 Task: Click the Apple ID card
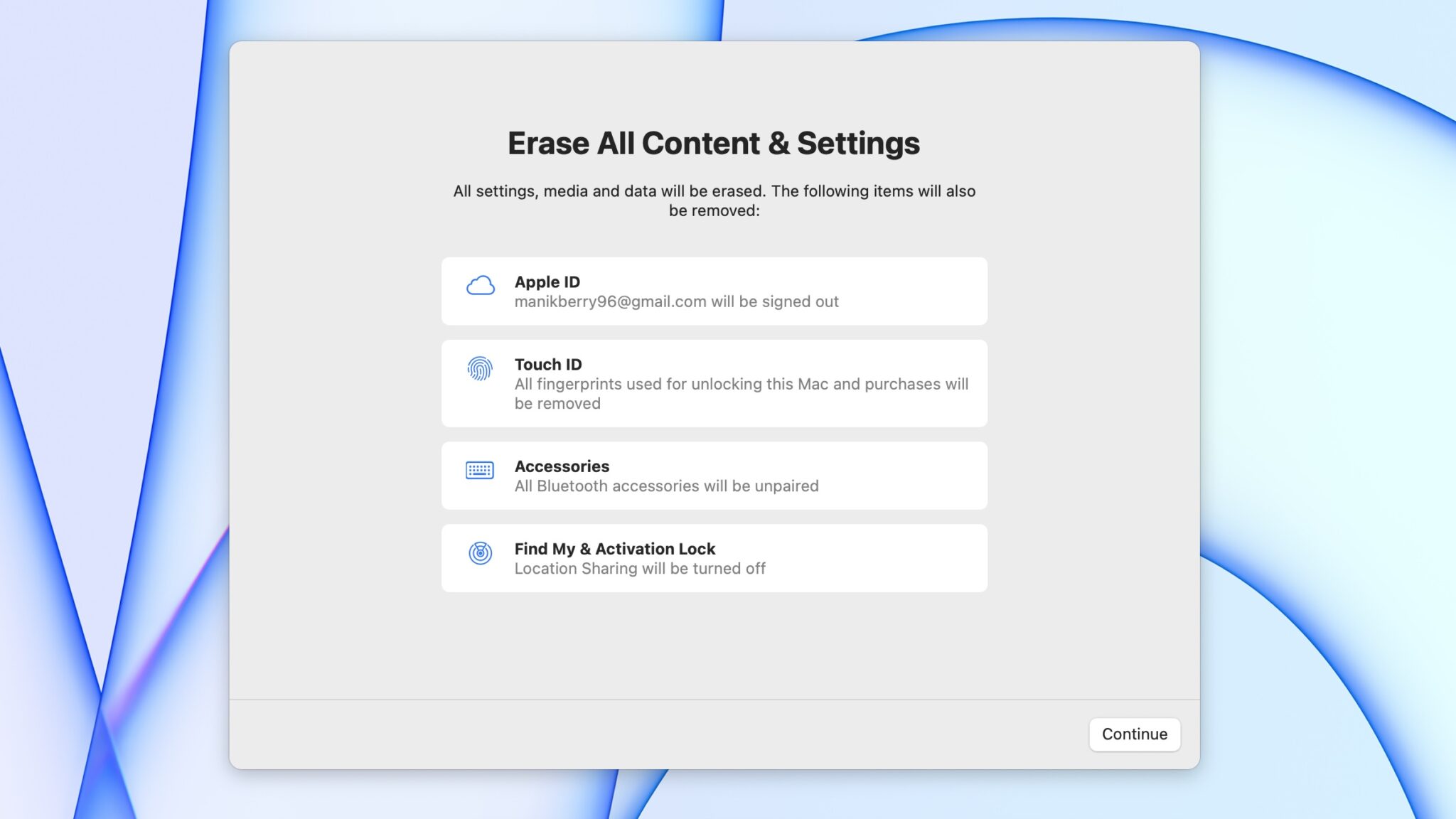[714, 291]
